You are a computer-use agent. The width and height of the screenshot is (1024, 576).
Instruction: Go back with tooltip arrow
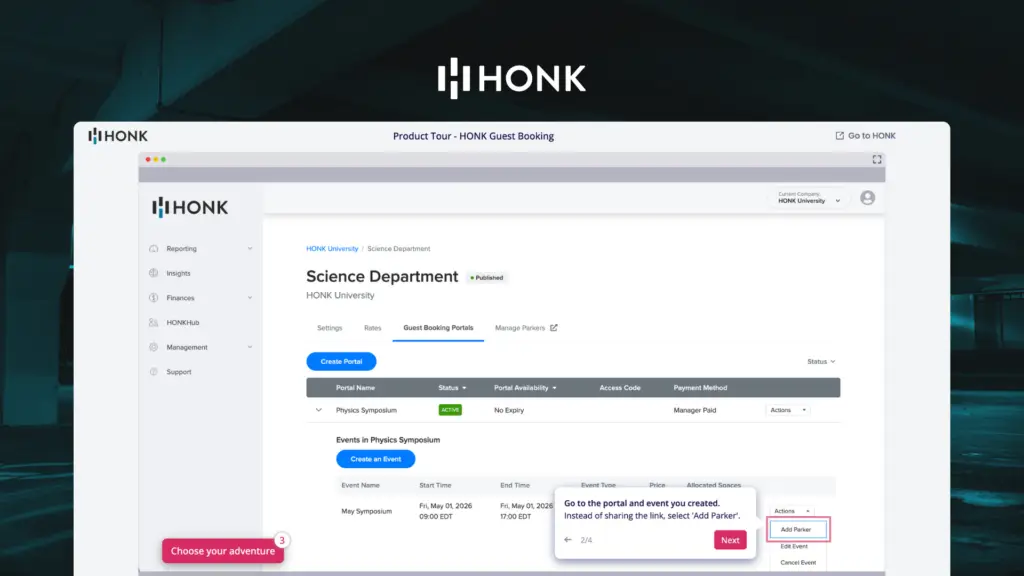tap(568, 540)
